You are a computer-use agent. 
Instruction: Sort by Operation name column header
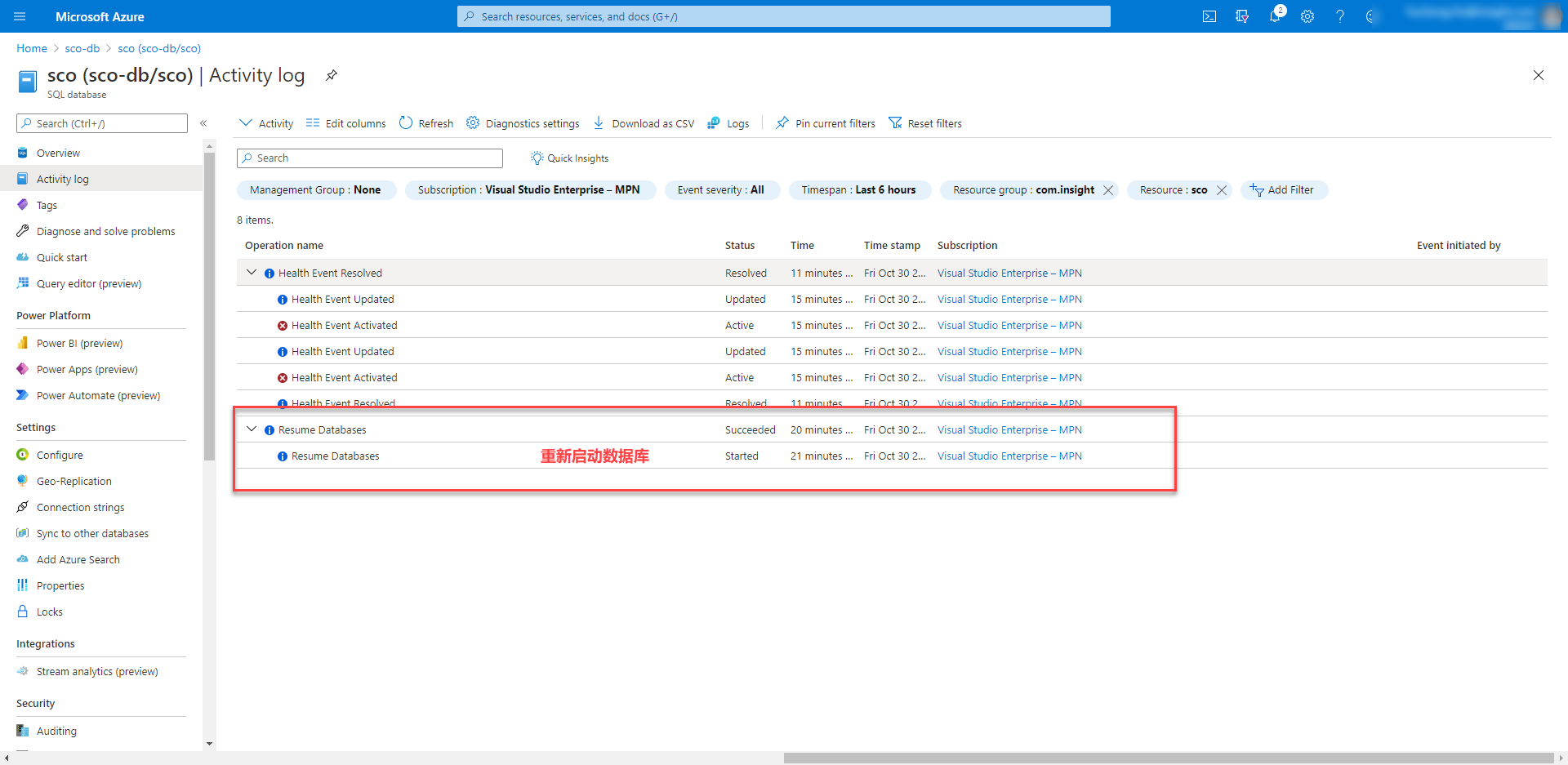point(284,245)
